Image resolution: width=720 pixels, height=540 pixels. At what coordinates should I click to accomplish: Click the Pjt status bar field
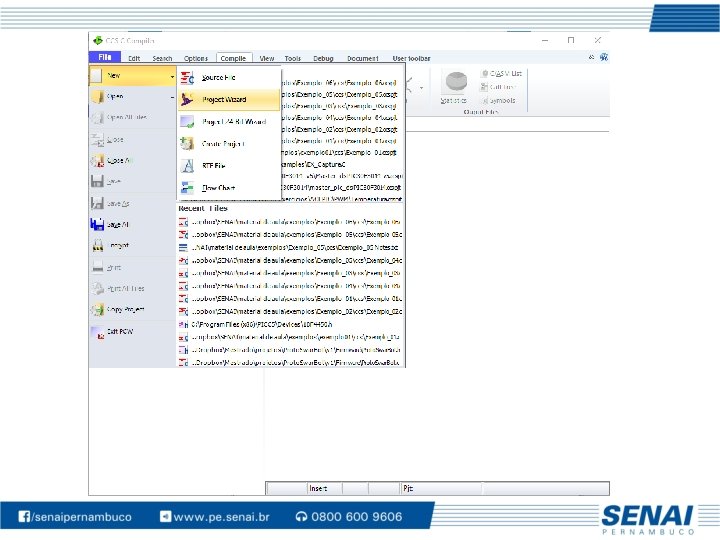coord(441,489)
